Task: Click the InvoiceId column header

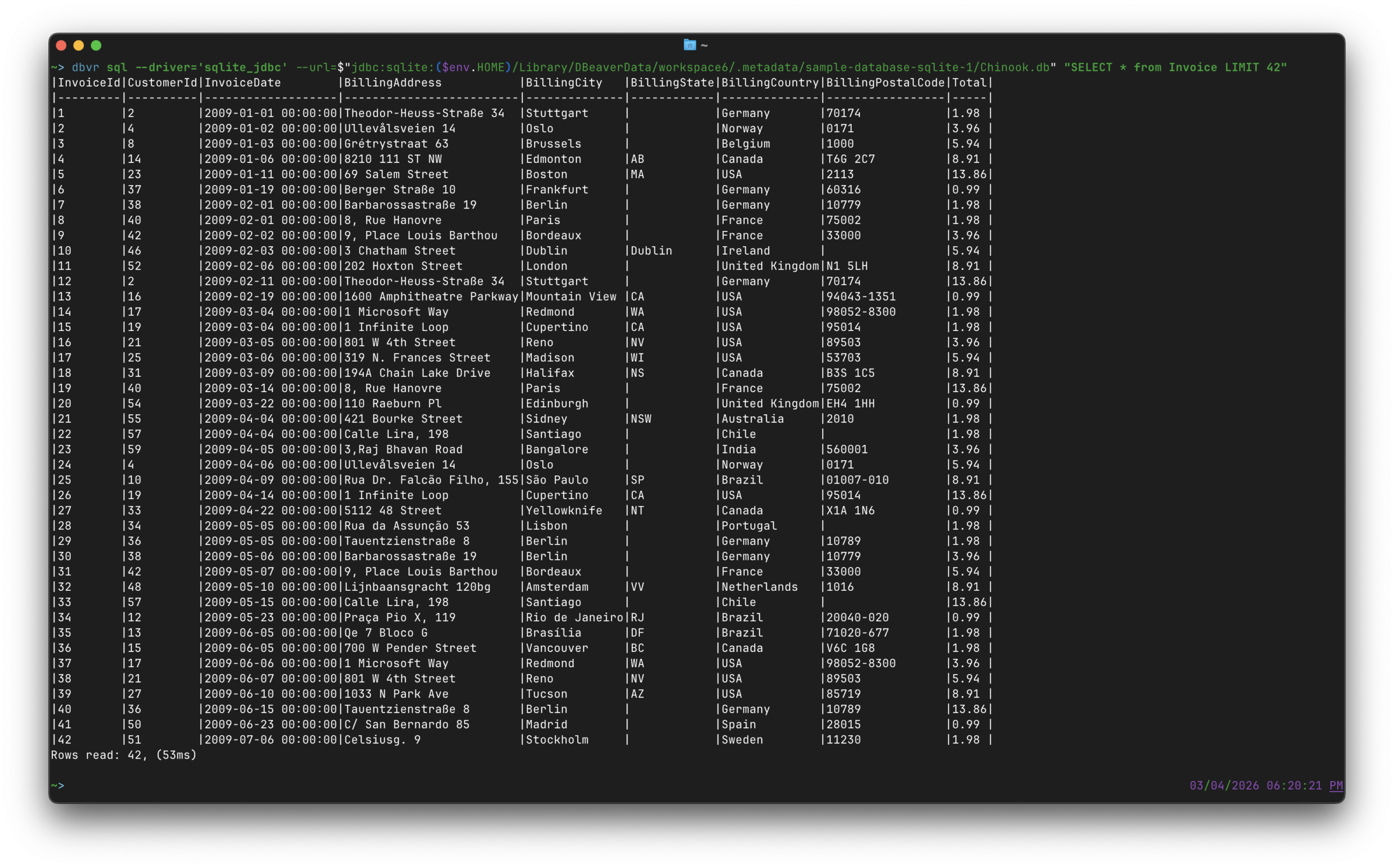Action: click(x=89, y=83)
